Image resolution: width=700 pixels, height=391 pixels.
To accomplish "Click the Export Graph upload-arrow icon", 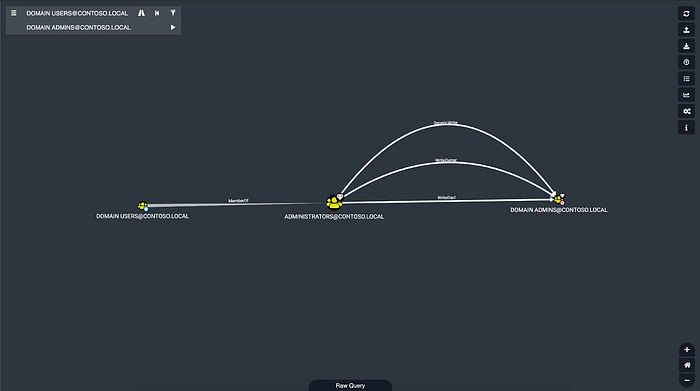I will (x=686, y=30).
